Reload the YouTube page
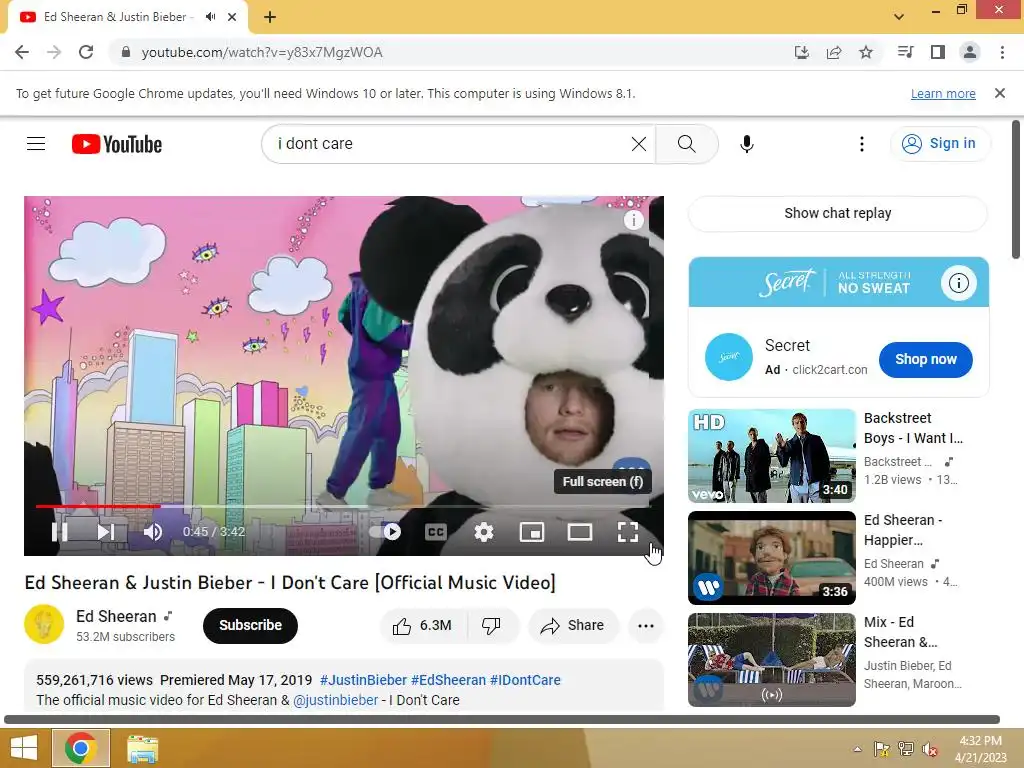Viewport: 1024px width, 768px height. coord(86,52)
